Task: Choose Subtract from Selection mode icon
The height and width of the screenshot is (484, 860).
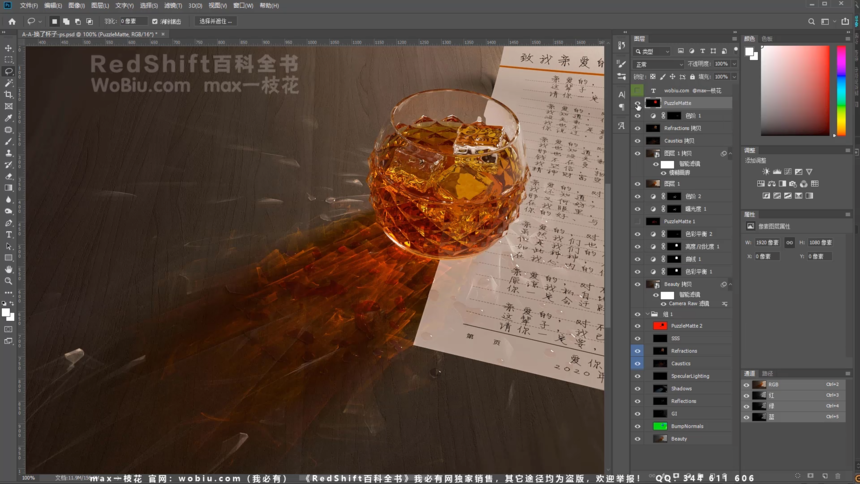Action: pyautogui.click(x=78, y=21)
